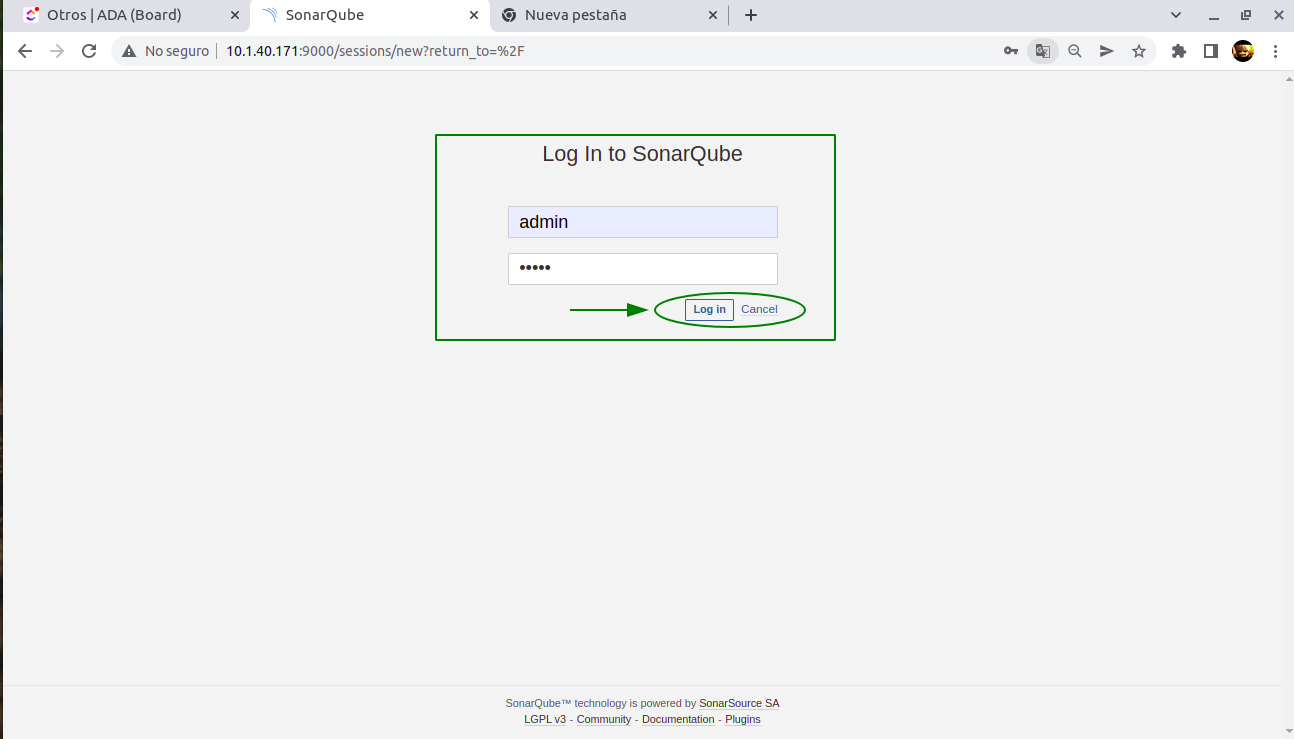The height and width of the screenshot is (739, 1294).
Task: Open the SonarSource SA link
Action: pyautogui.click(x=739, y=704)
